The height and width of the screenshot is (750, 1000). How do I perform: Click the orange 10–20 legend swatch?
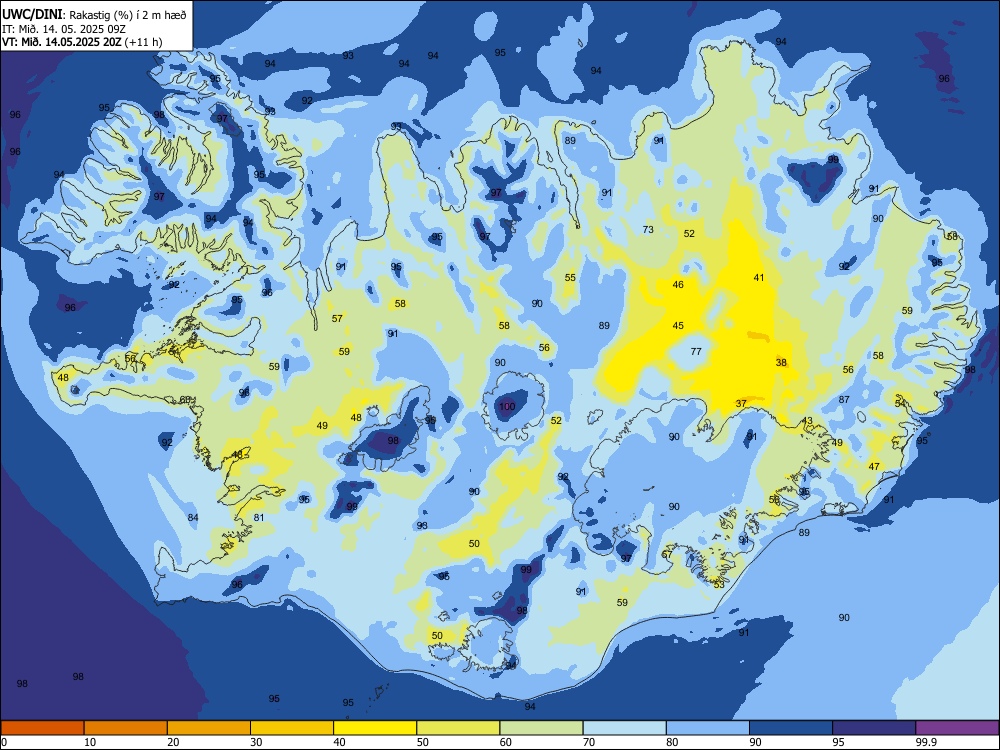tap(126, 728)
